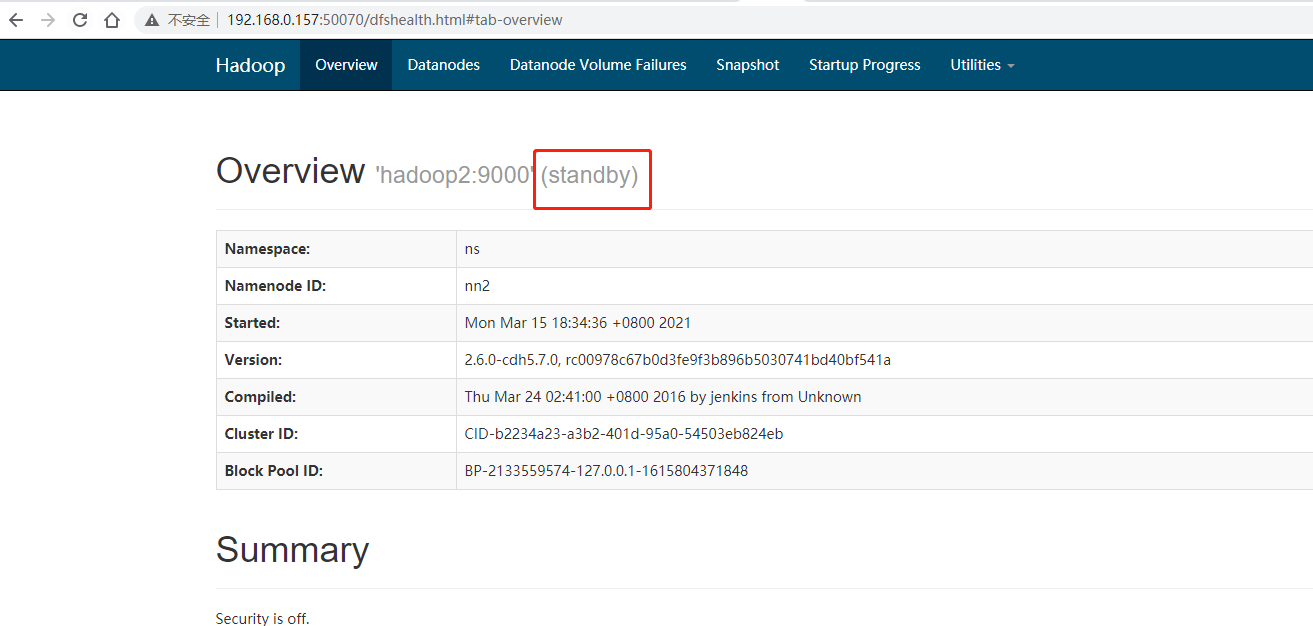
Task: Click the Summary section heading
Action: (x=292, y=550)
